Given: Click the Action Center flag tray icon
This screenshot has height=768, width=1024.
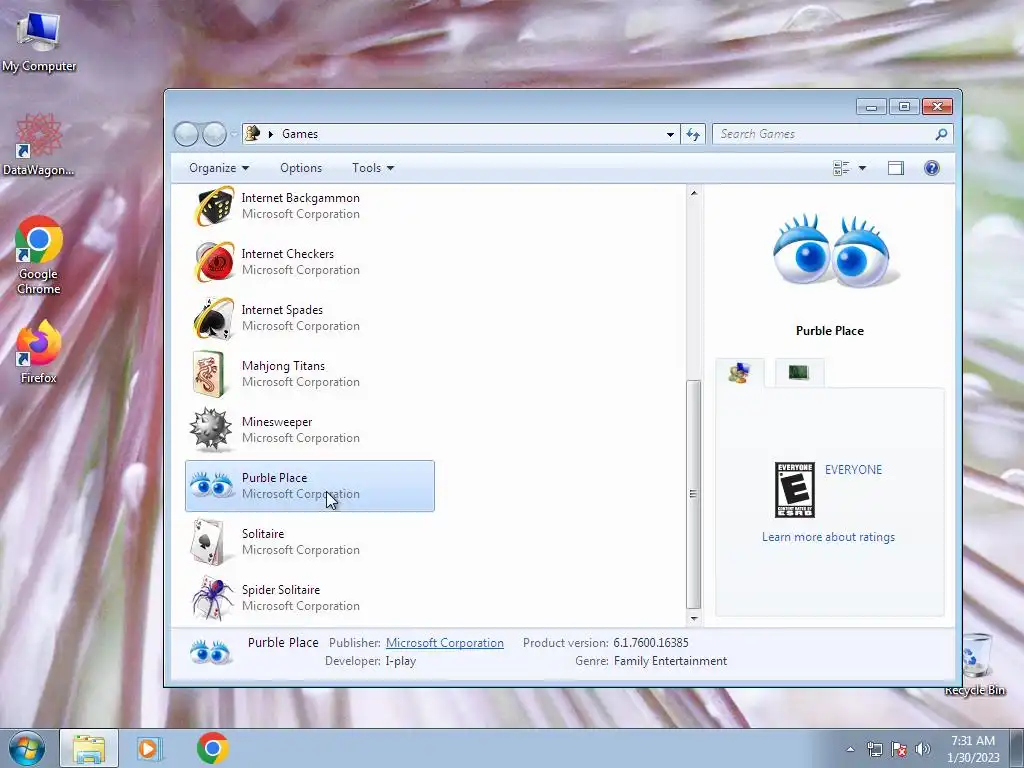Looking at the screenshot, I should click(899, 749).
